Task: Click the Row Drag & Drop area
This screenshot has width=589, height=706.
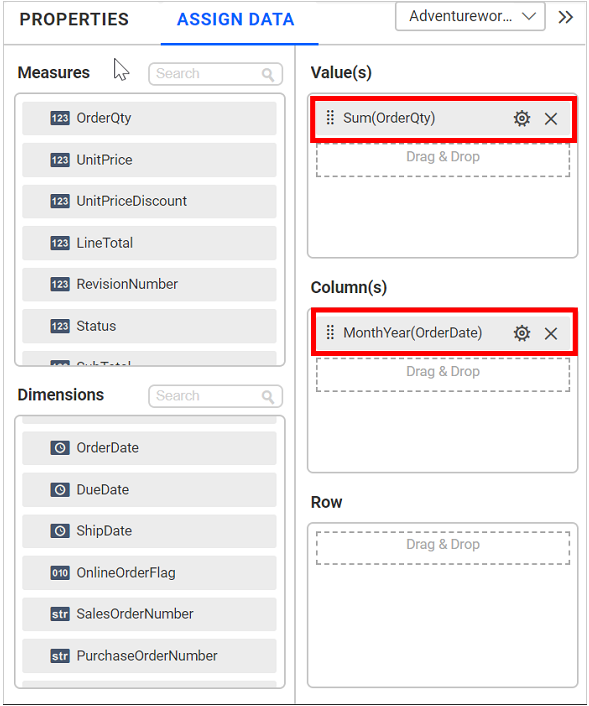Action: click(443, 548)
